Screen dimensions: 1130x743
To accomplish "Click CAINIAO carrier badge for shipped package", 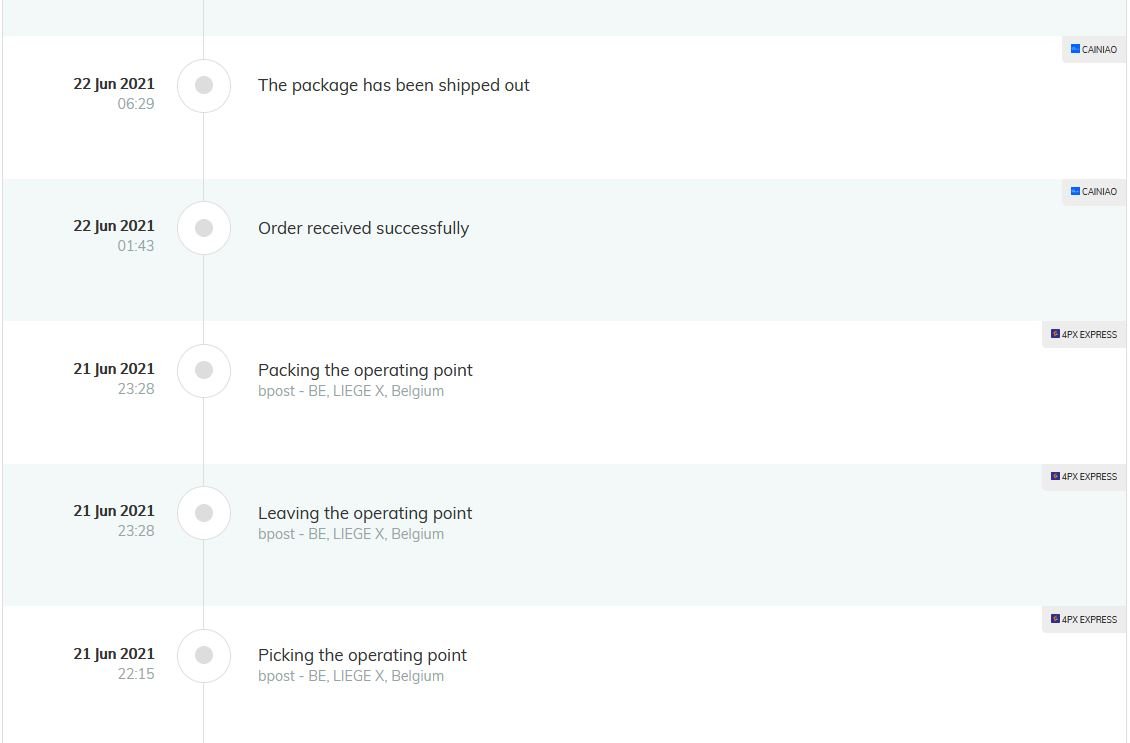I will point(1093,49).
